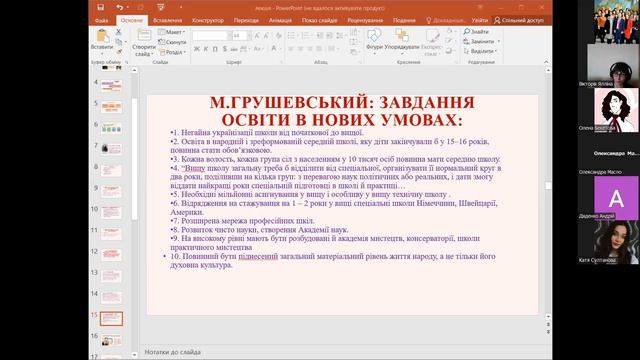Open the Буфер обміну dialog launcher
Screen dimensions: 640x360
pyautogui.click(x=127, y=62)
